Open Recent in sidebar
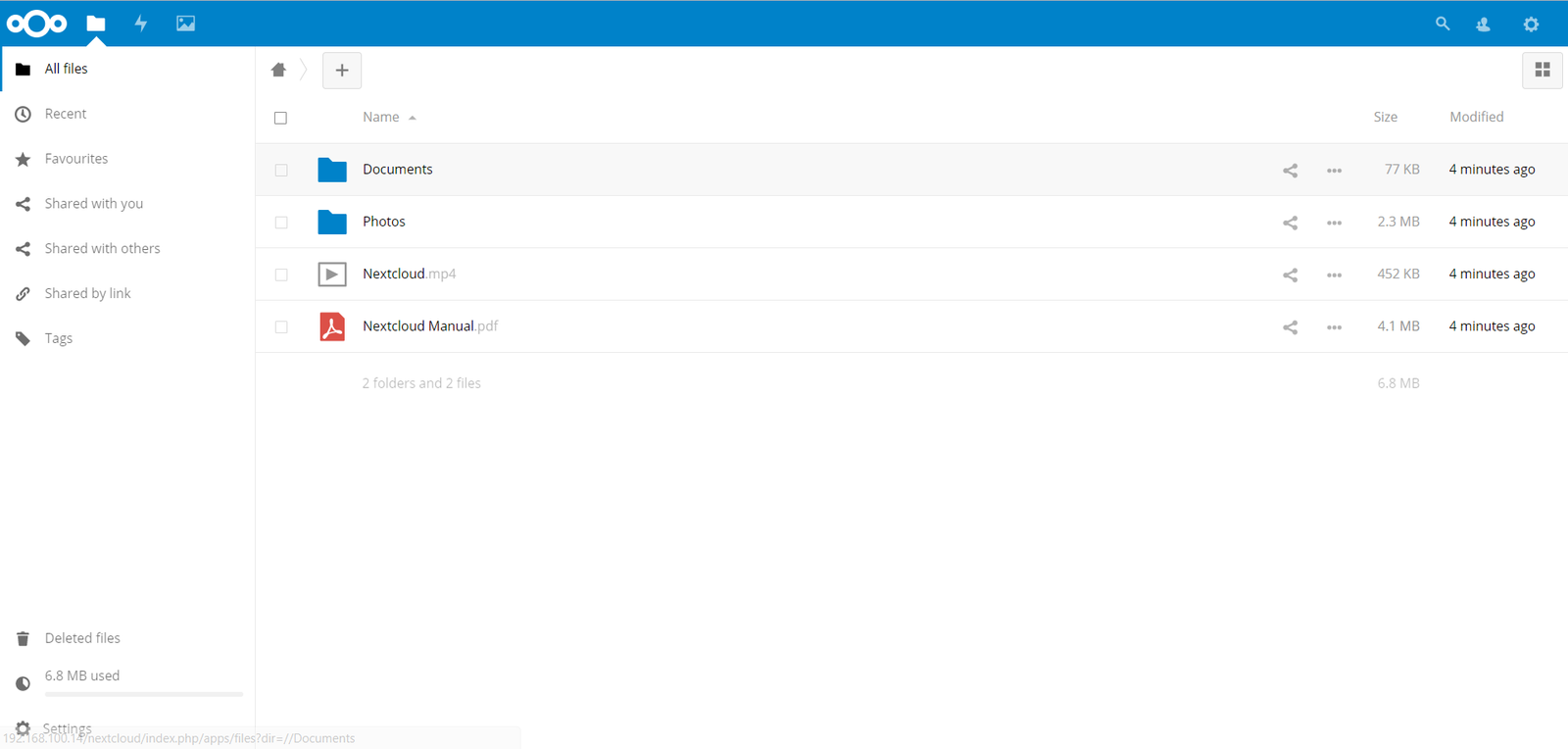Viewport: 1568px width, 749px height. click(127, 114)
